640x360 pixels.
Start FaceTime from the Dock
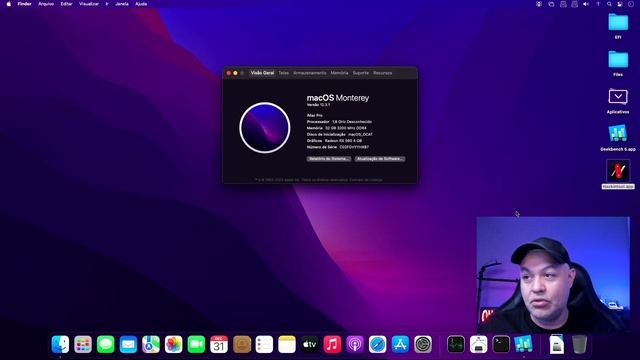(196, 344)
